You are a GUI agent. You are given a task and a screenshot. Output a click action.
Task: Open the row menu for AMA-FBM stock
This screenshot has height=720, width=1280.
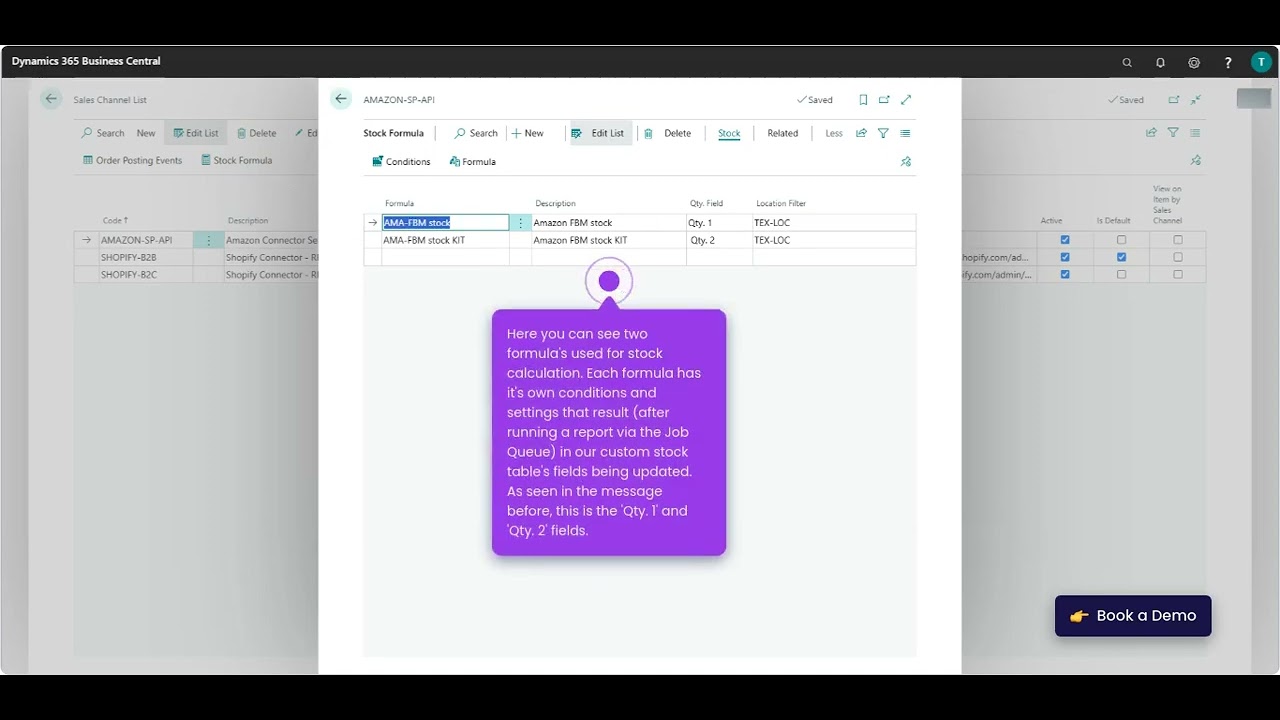520,223
